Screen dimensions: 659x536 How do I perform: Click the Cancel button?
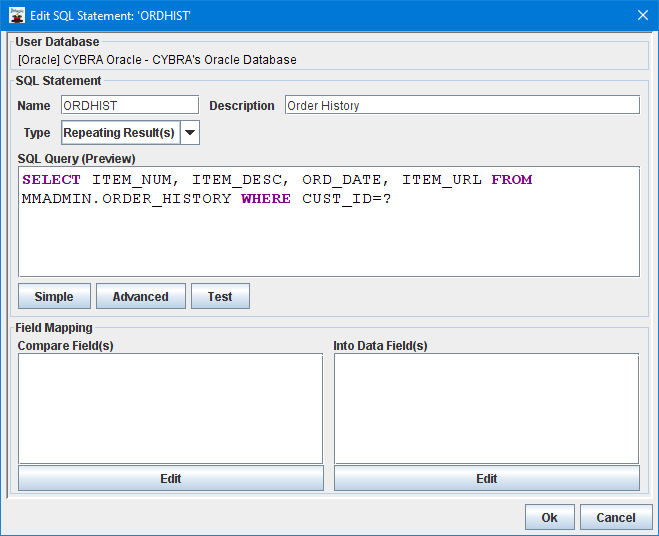(x=616, y=518)
